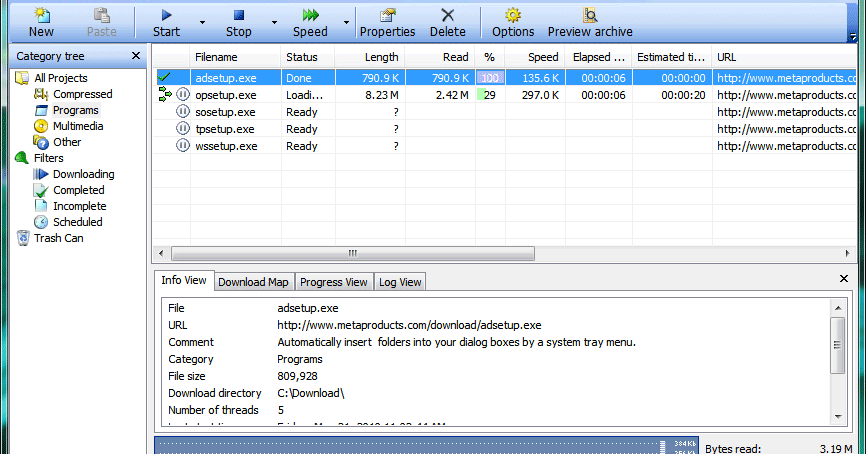Click Preview archive toolbar button
The image size is (866, 454).
[x=590, y=23]
